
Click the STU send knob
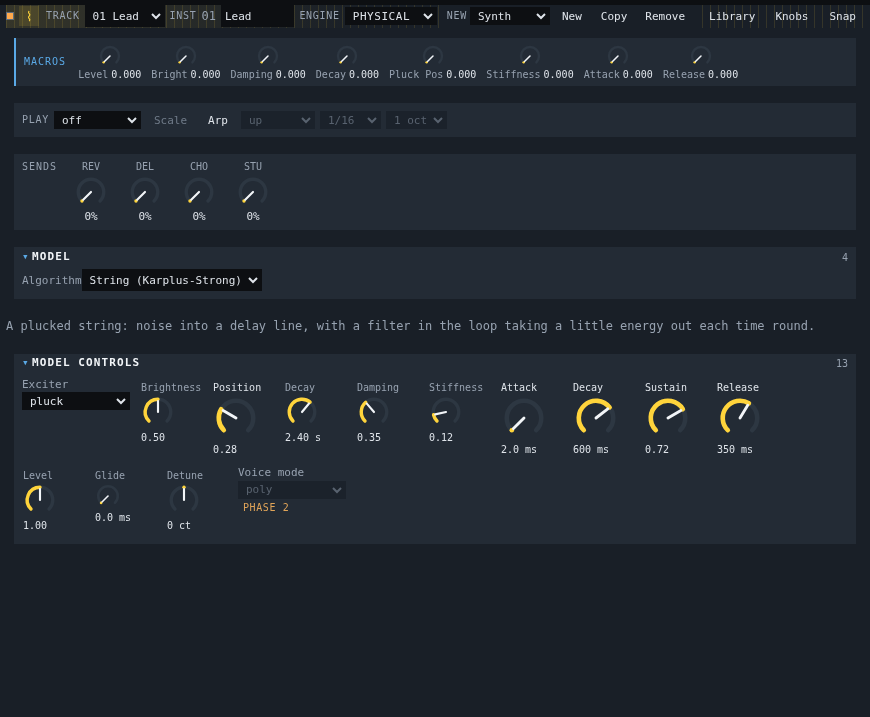pos(252,193)
